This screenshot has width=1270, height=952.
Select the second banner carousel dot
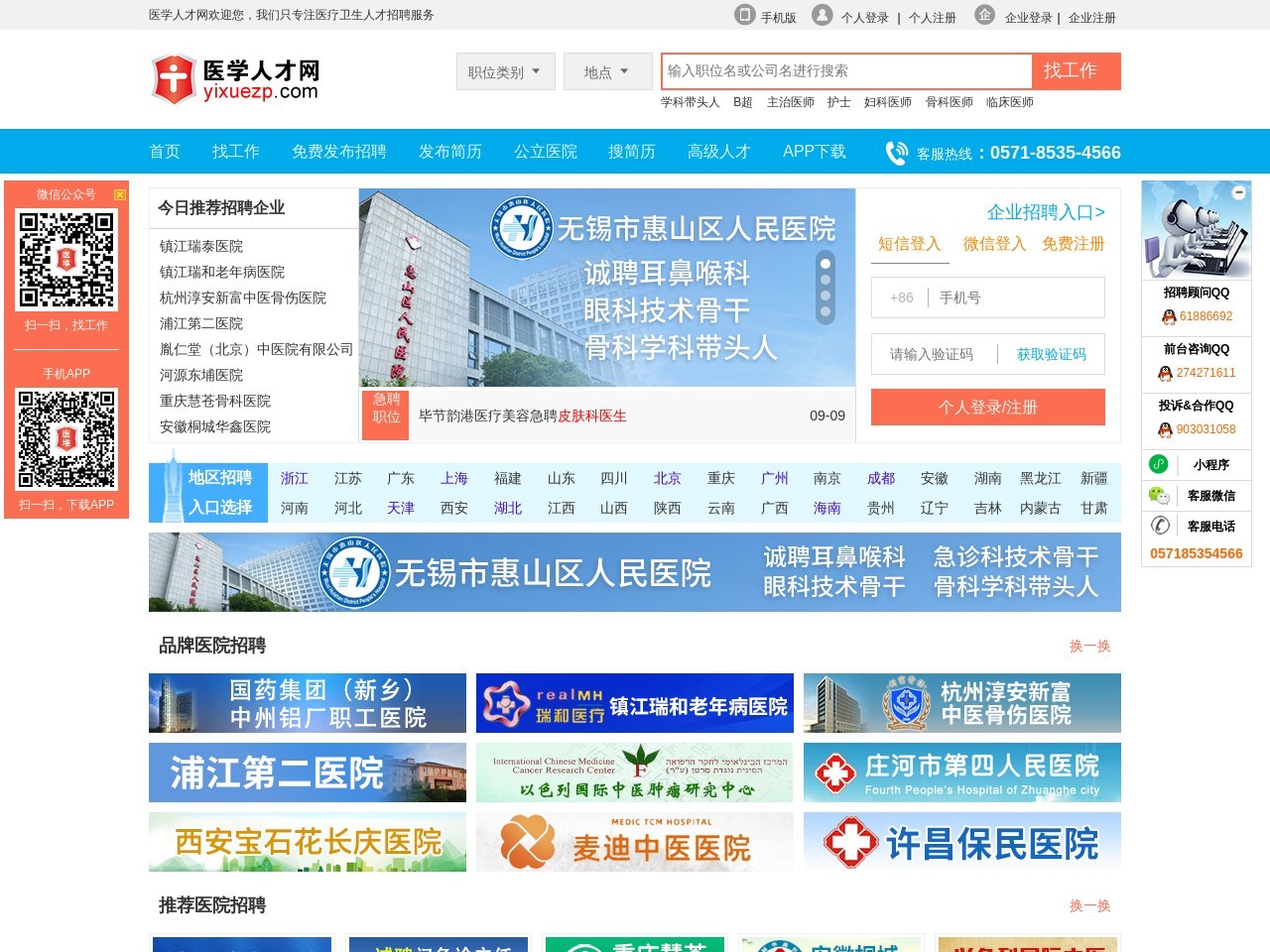coord(825,281)
